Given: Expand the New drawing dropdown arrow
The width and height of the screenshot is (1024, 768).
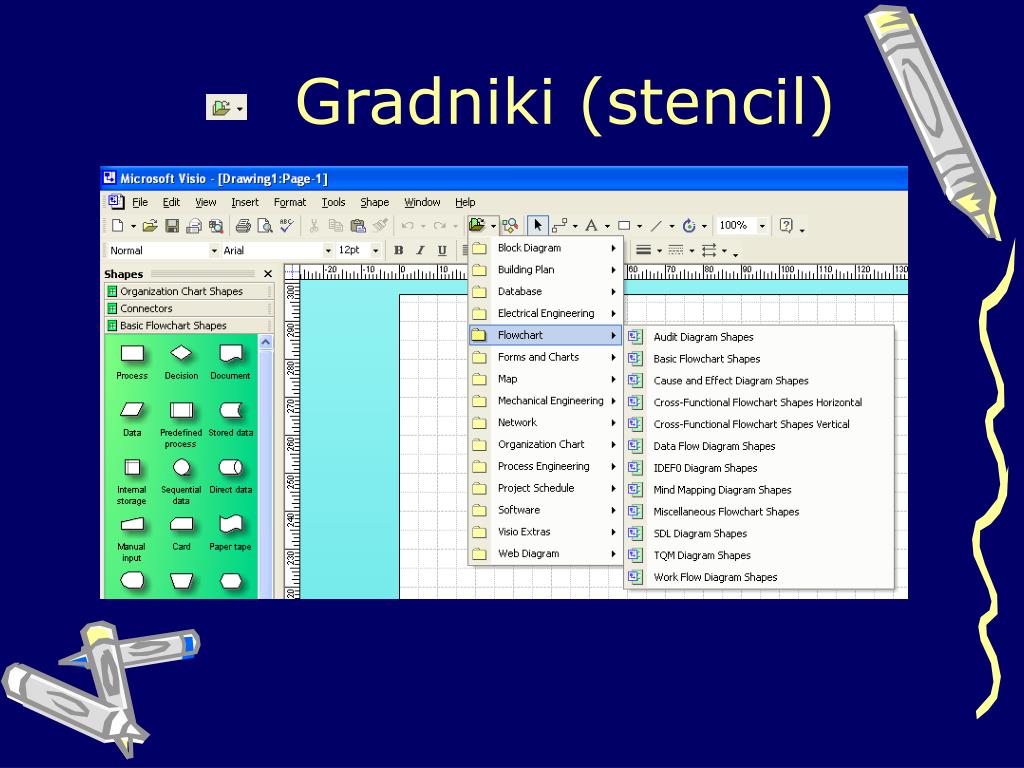Looking at the screenshot, I should pos(133,227).
